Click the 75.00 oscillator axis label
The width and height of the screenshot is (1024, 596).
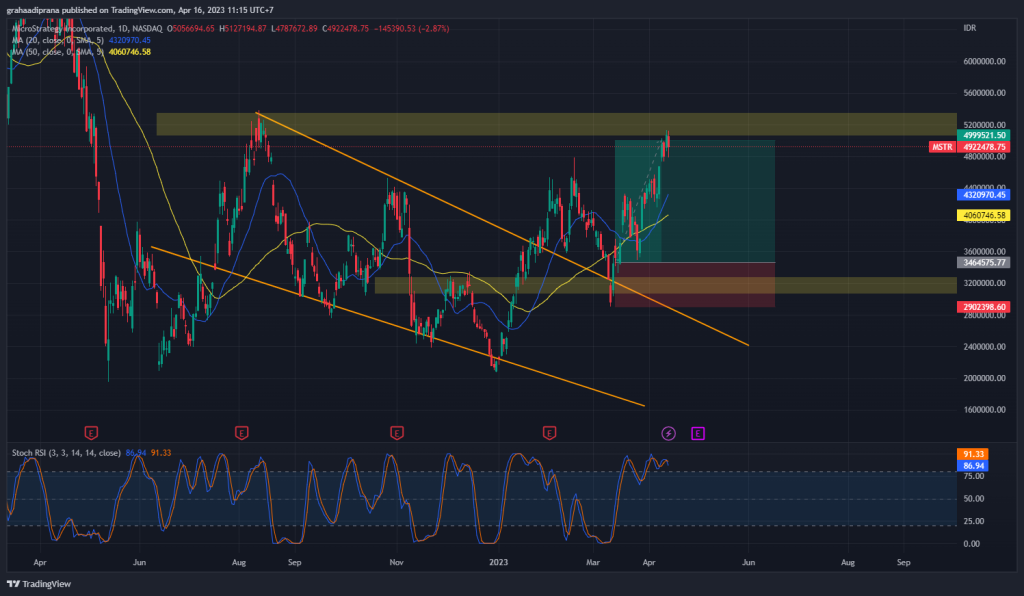[974, 477]
